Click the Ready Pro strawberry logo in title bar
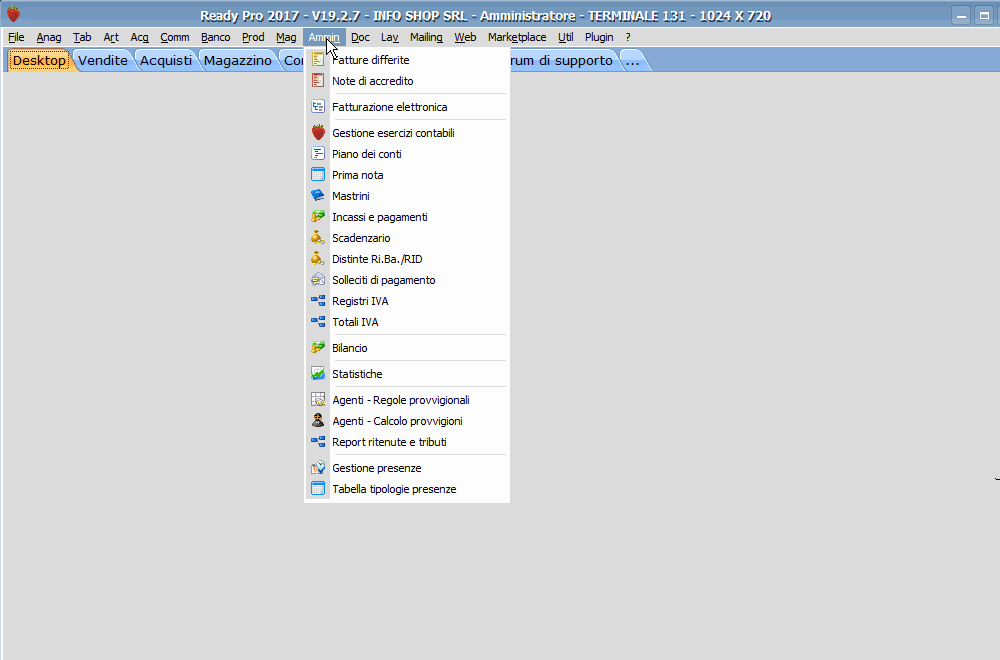The image size is (1000, 660). 13,15
